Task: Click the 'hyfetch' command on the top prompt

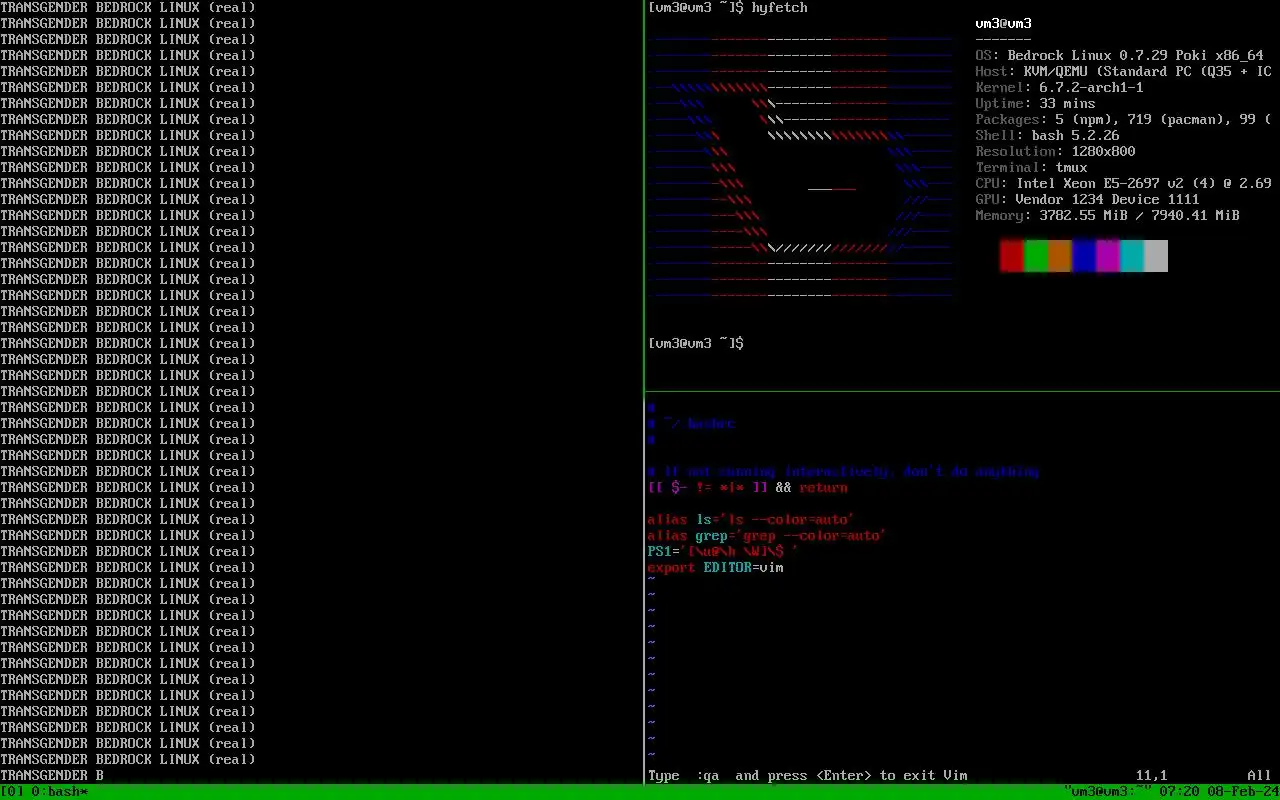Action: [780, 8]
